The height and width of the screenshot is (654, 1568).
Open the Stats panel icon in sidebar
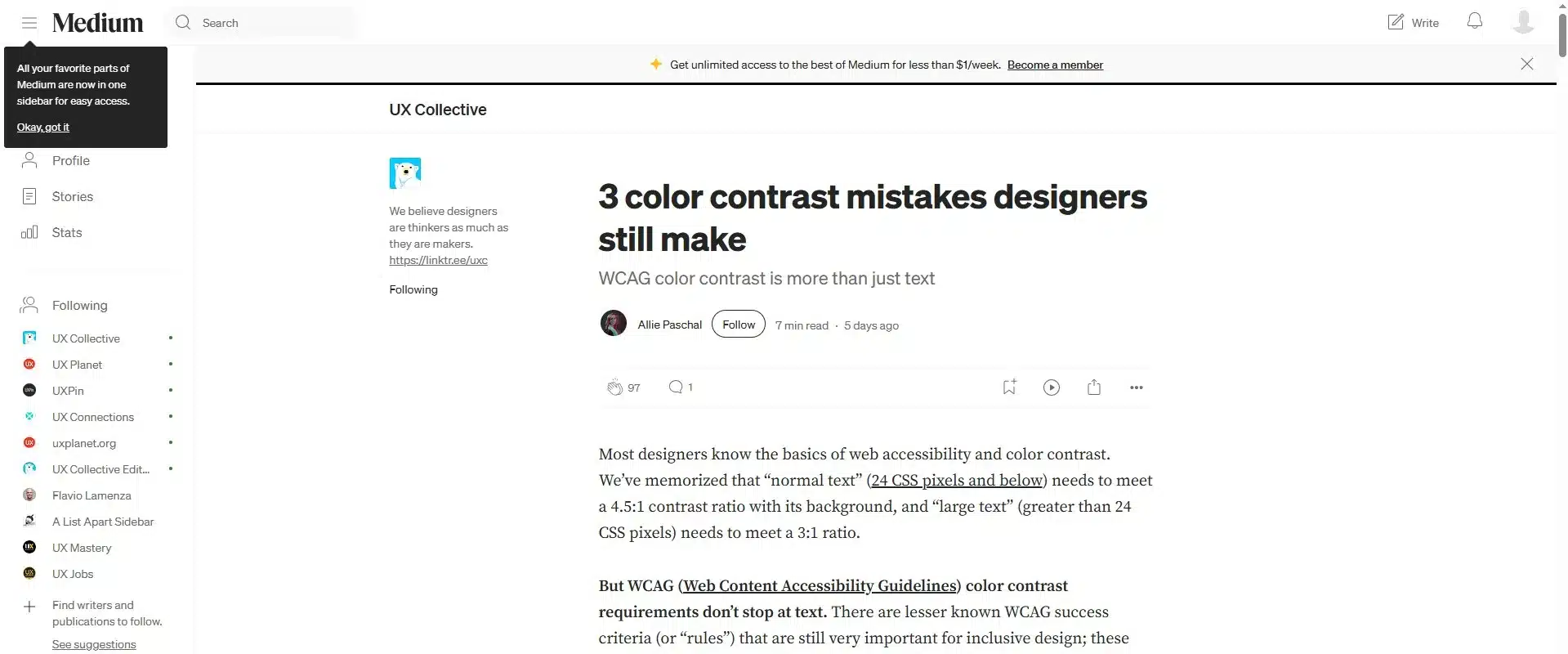[x=29, y=232]
